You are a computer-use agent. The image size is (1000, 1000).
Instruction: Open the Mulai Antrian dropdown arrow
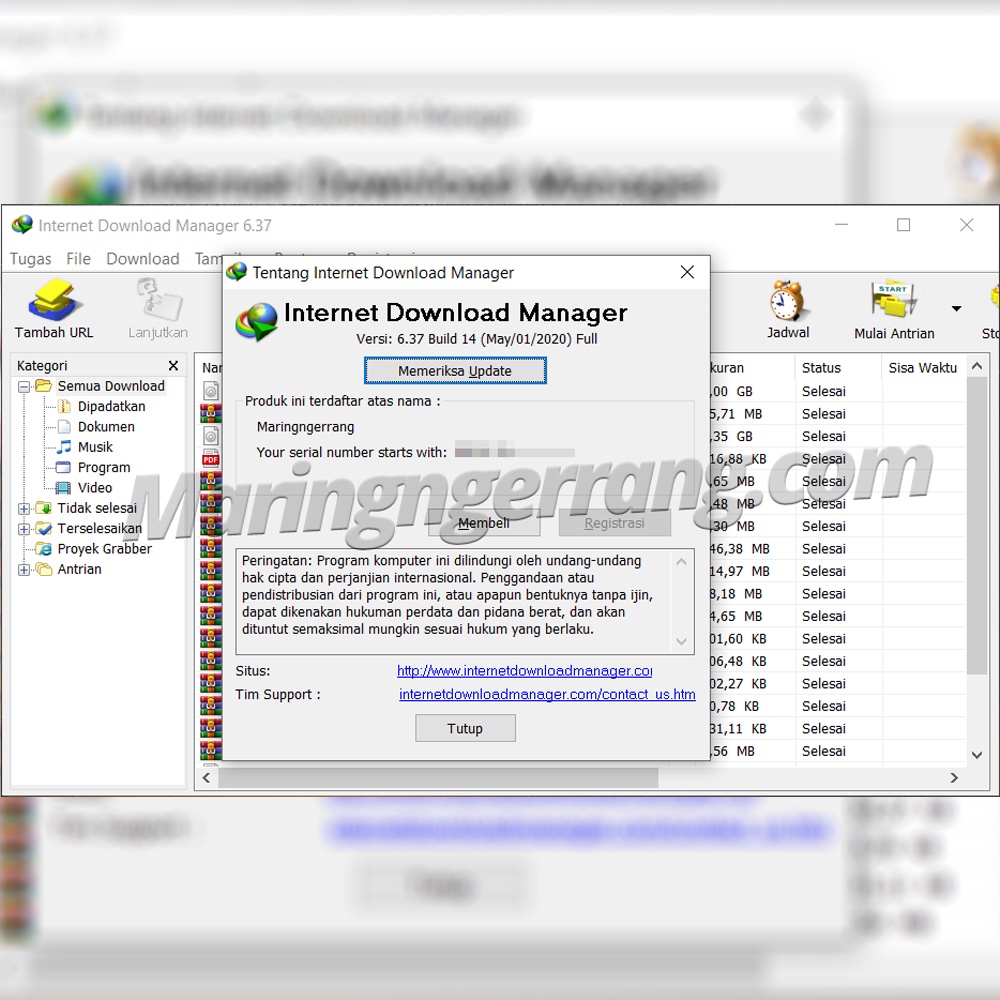[x=956, y=309]
